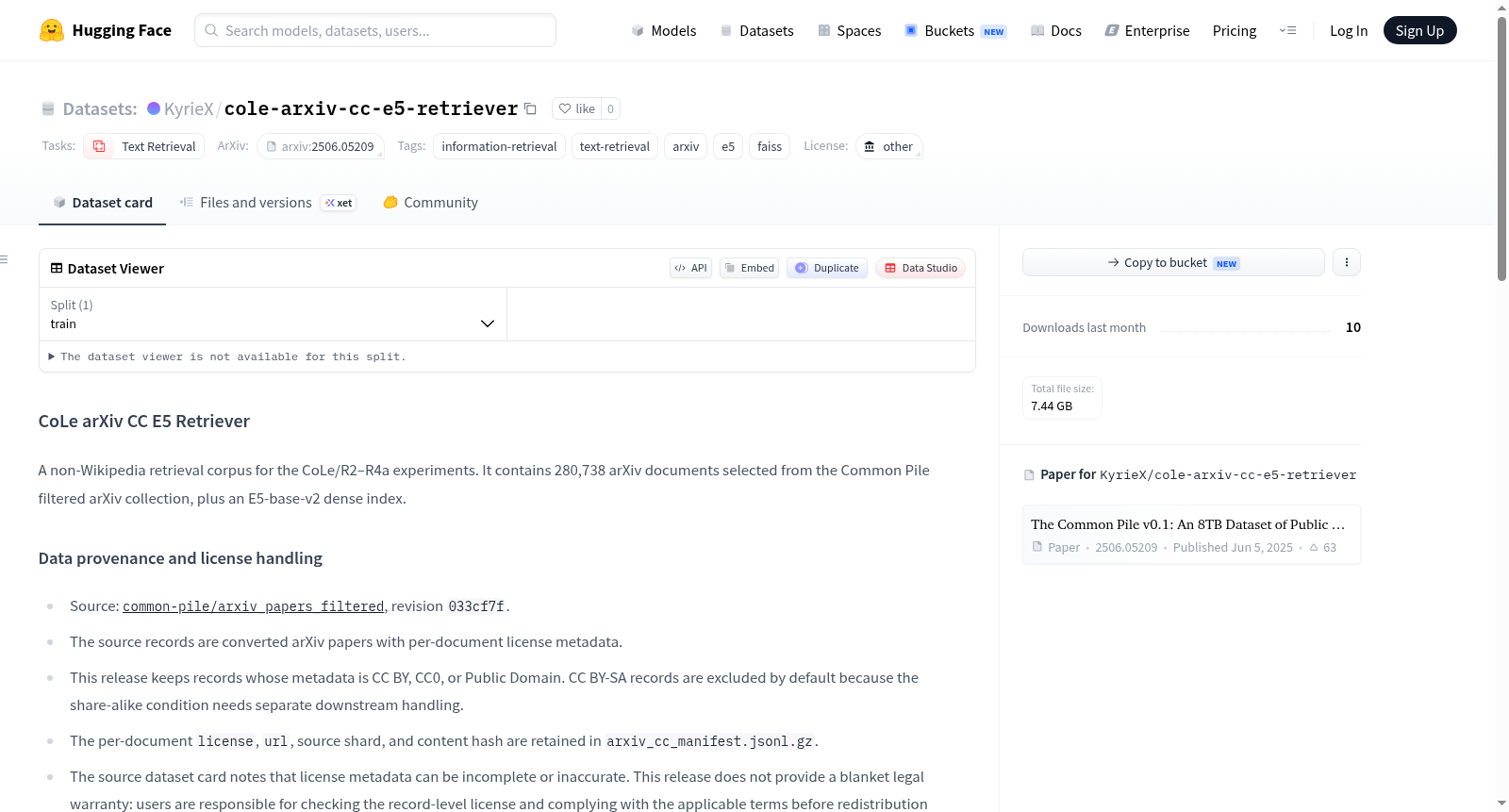Like the dataset
Screen dimensions: 1509x812
577,108
